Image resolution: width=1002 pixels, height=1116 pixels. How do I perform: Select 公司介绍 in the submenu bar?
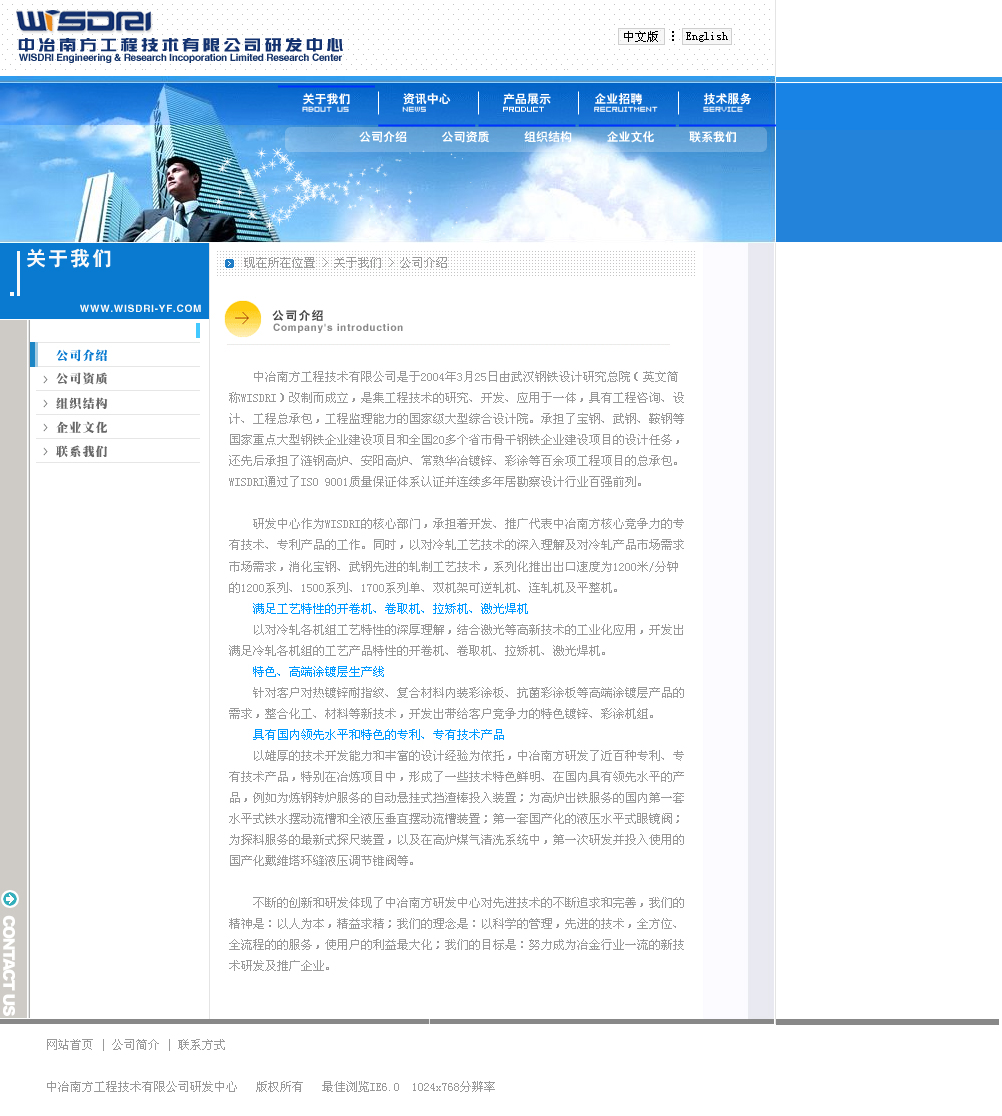coord(383,137)
